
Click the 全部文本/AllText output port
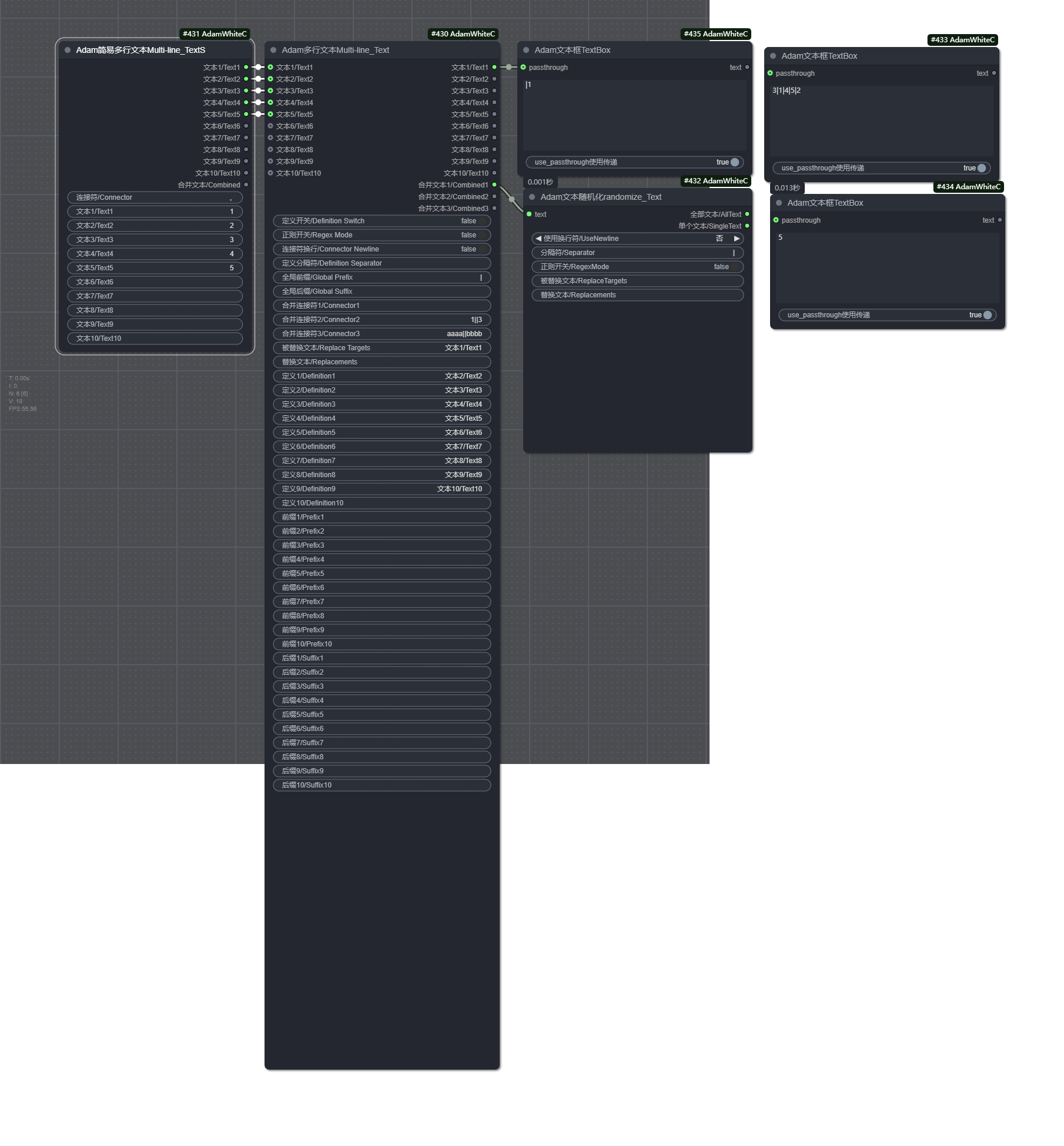[x=747, y=214]
